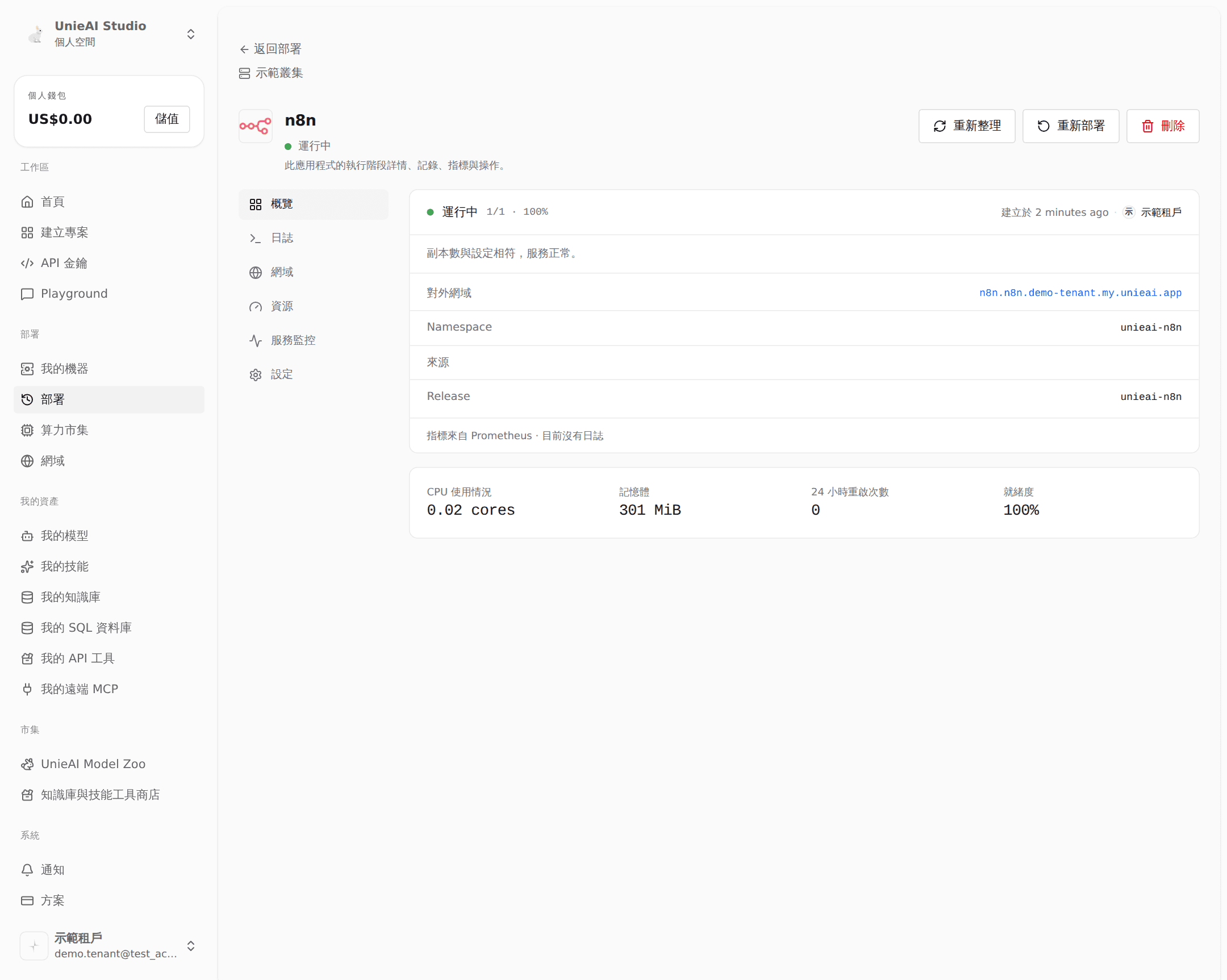
Task: Click the 0.02 cores CPU value
Action: [x=471, y=511]
